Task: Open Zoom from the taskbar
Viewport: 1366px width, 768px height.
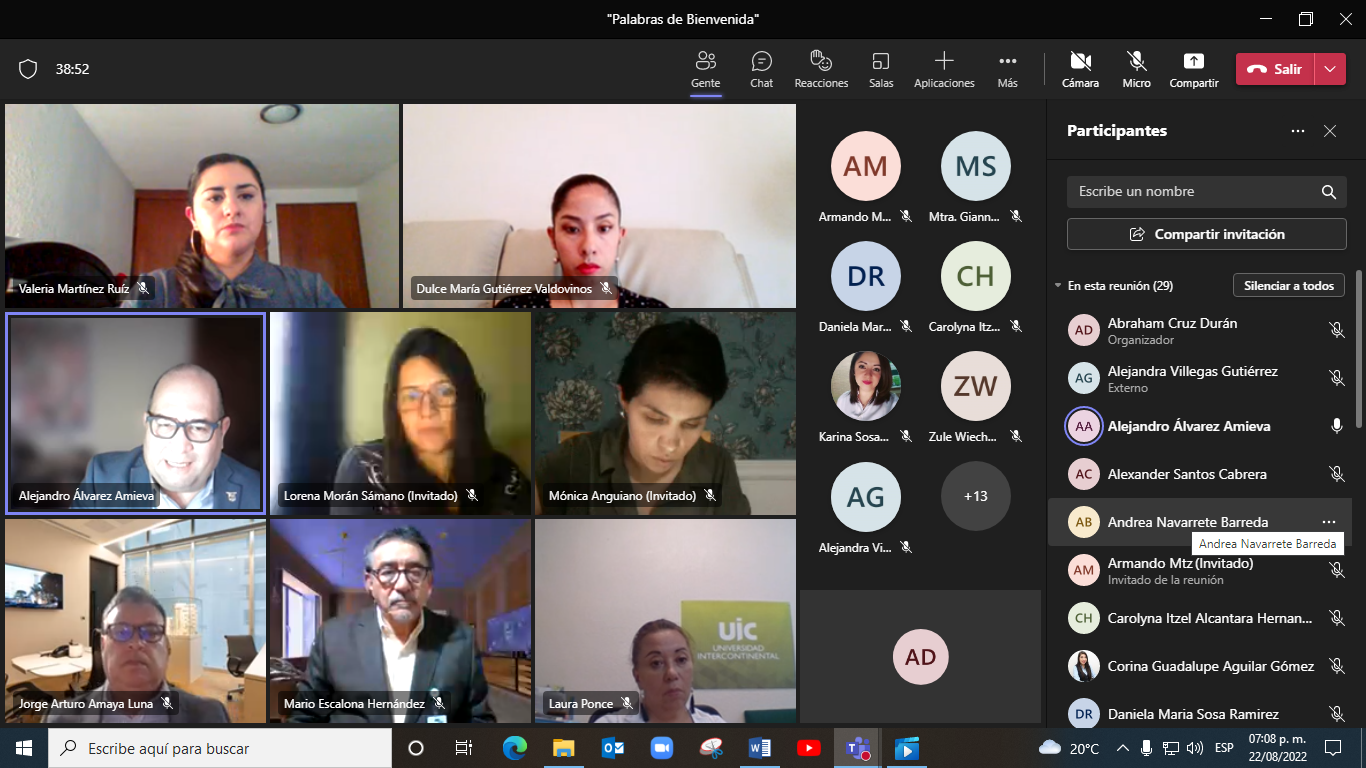Action: click(662, 748)
